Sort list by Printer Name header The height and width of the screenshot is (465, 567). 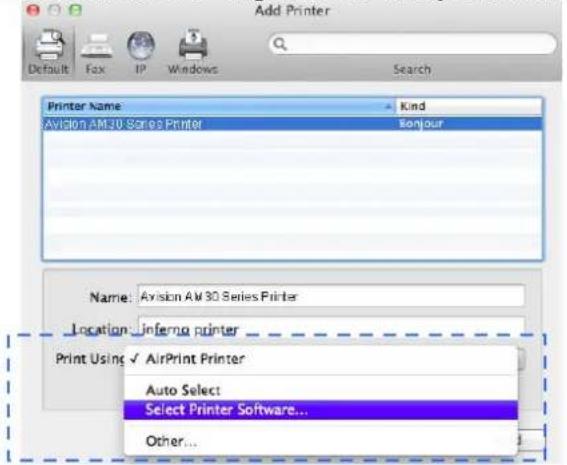tap(219, 106)
